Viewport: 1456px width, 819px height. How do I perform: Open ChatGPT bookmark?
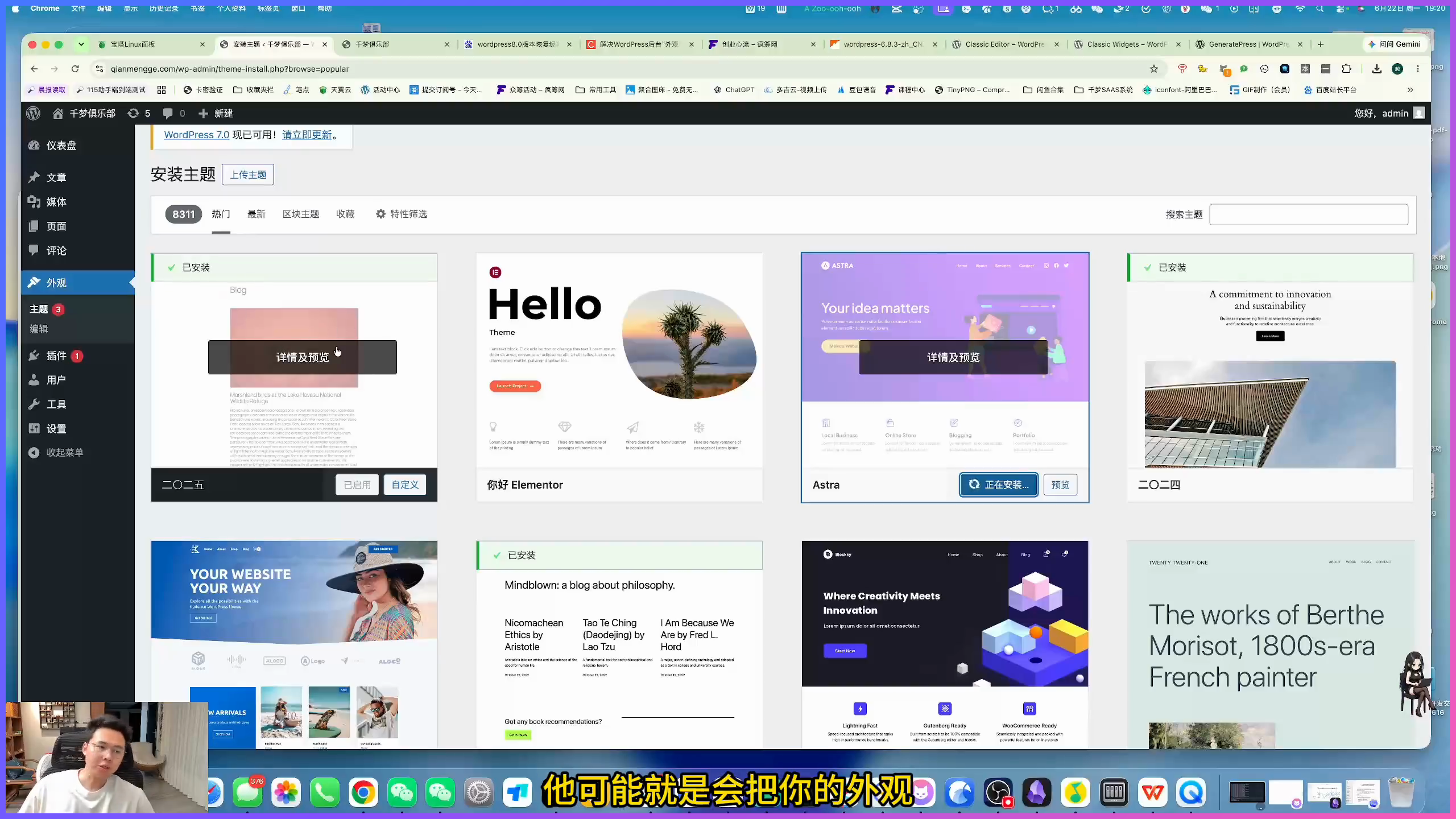734,90
